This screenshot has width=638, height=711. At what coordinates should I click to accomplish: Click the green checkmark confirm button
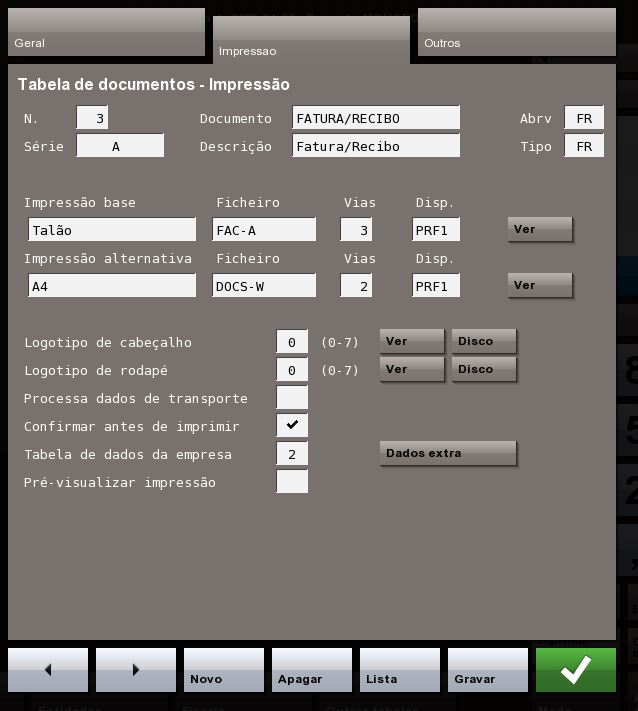click(x=575, y=669)
